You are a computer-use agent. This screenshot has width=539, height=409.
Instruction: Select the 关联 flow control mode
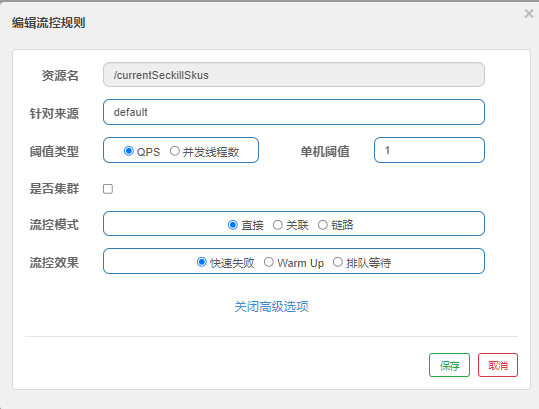(x=278, y=225)
